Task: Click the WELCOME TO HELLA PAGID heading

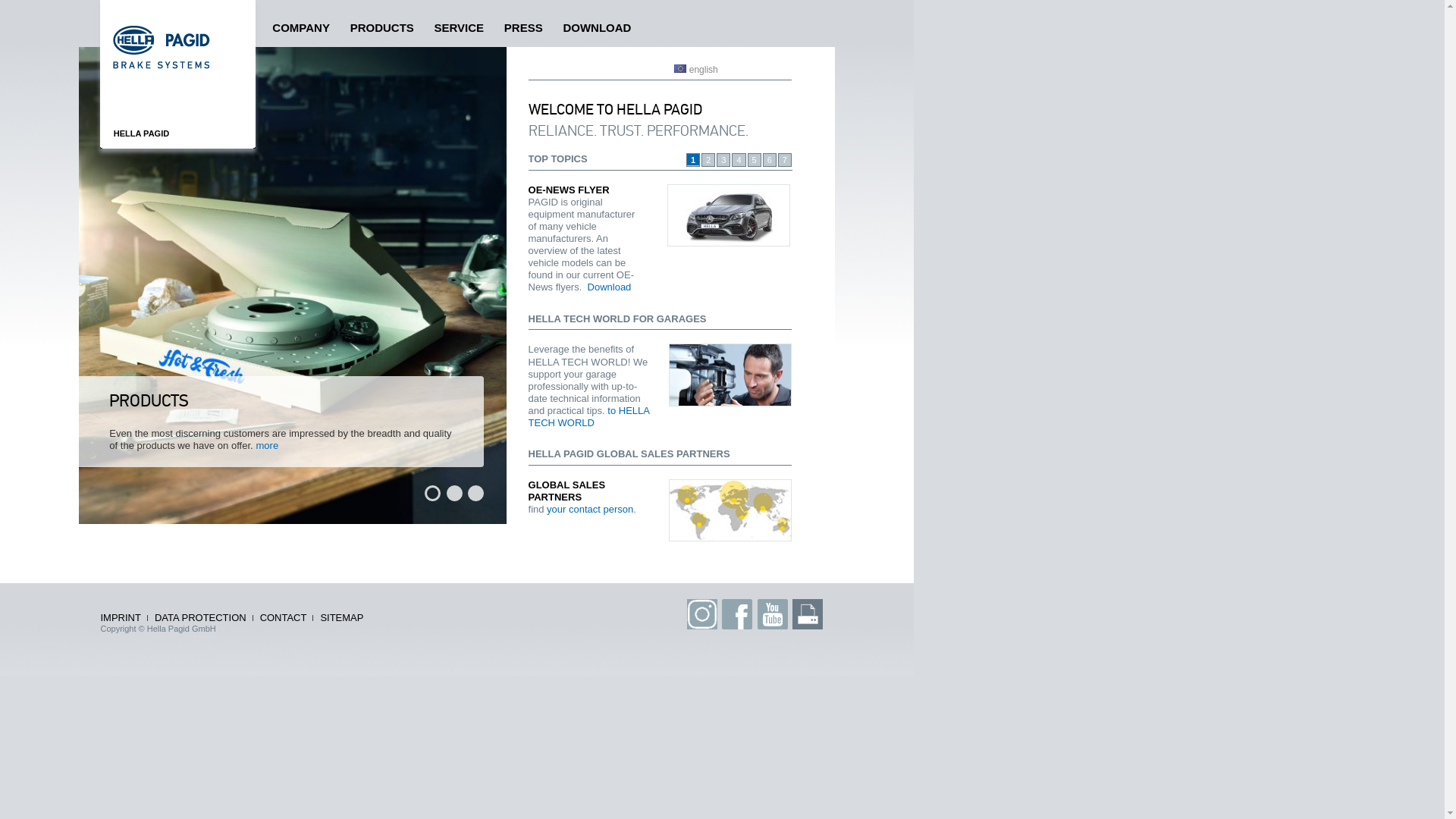Action: (x=615, y=110)
